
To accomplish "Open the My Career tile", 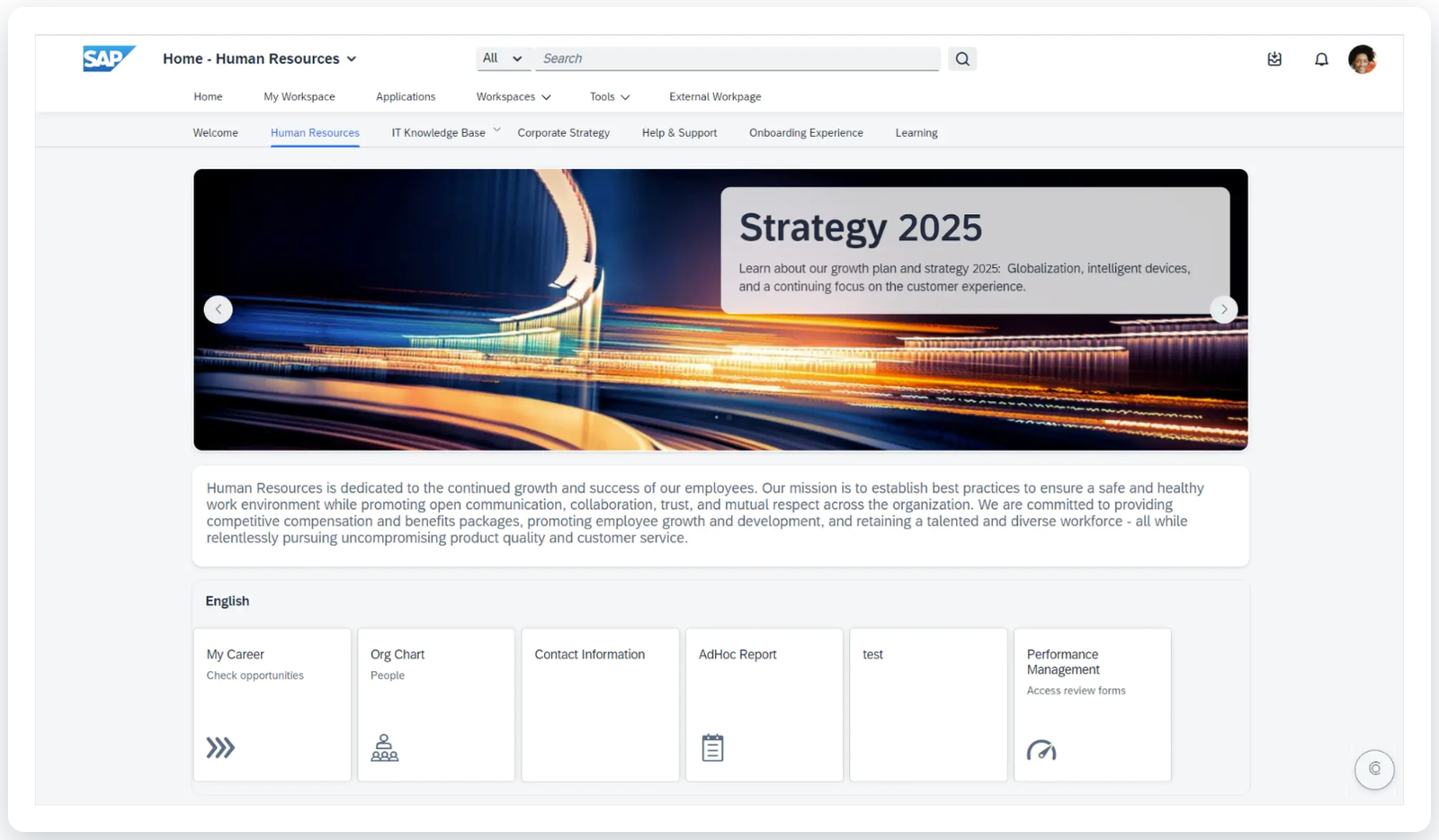I will click(x=272, y=704).
